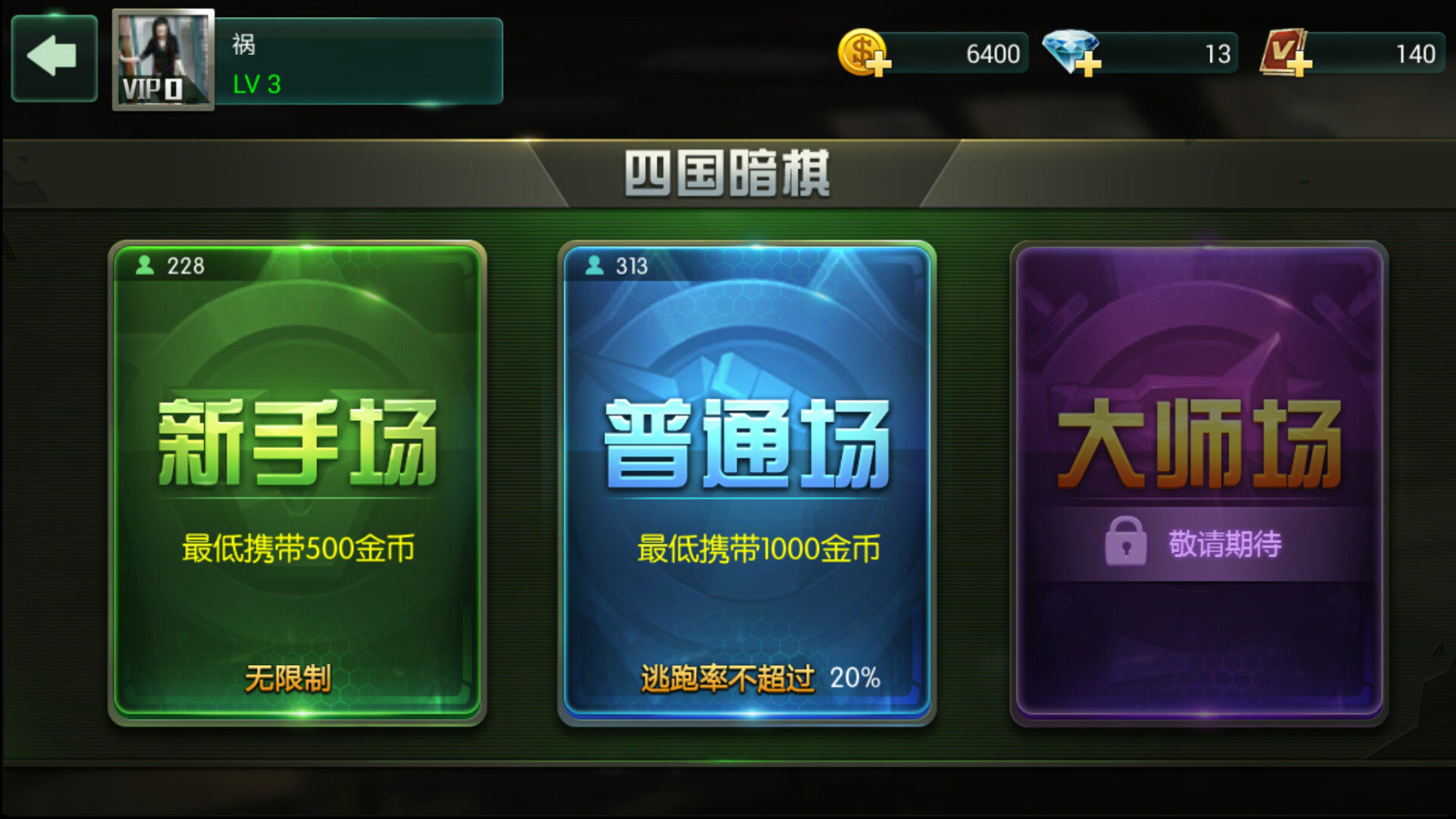Click the 逃跑率不超过 20% label
The image size is (1456, 819).
click(761, 678)
